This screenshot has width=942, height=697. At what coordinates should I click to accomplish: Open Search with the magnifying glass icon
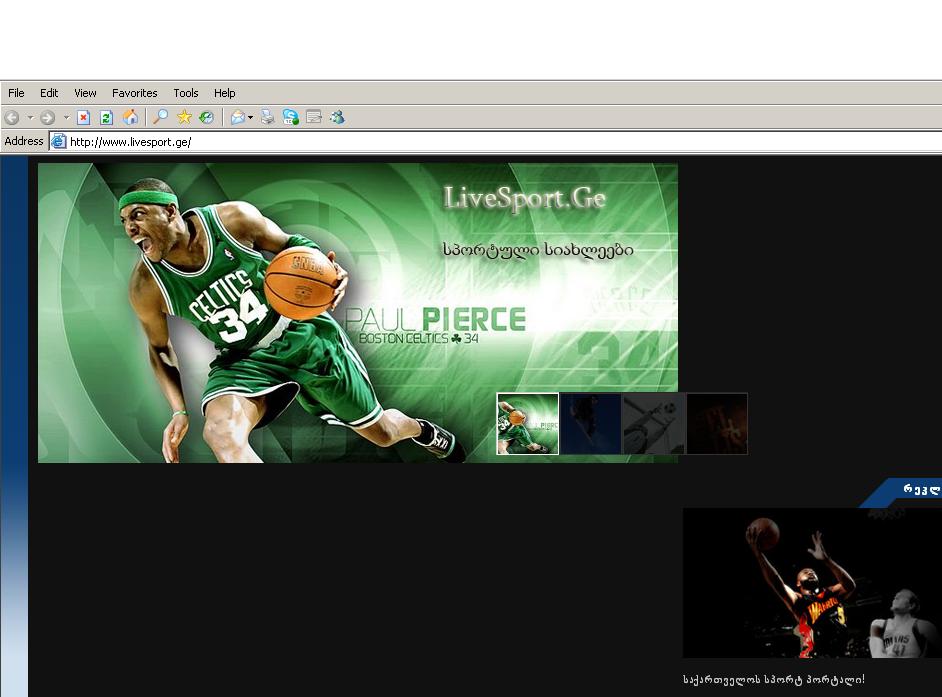coord(160,117)
